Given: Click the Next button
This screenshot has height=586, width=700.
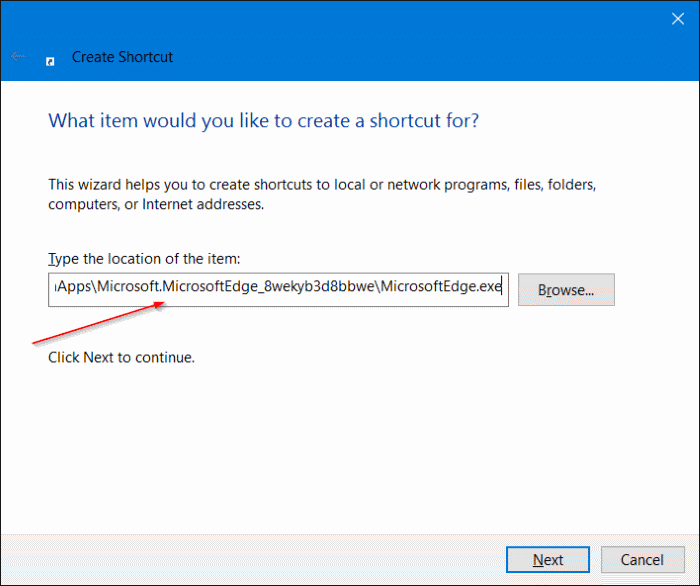Looking at the screenshot, I should (x=548, y=559).
